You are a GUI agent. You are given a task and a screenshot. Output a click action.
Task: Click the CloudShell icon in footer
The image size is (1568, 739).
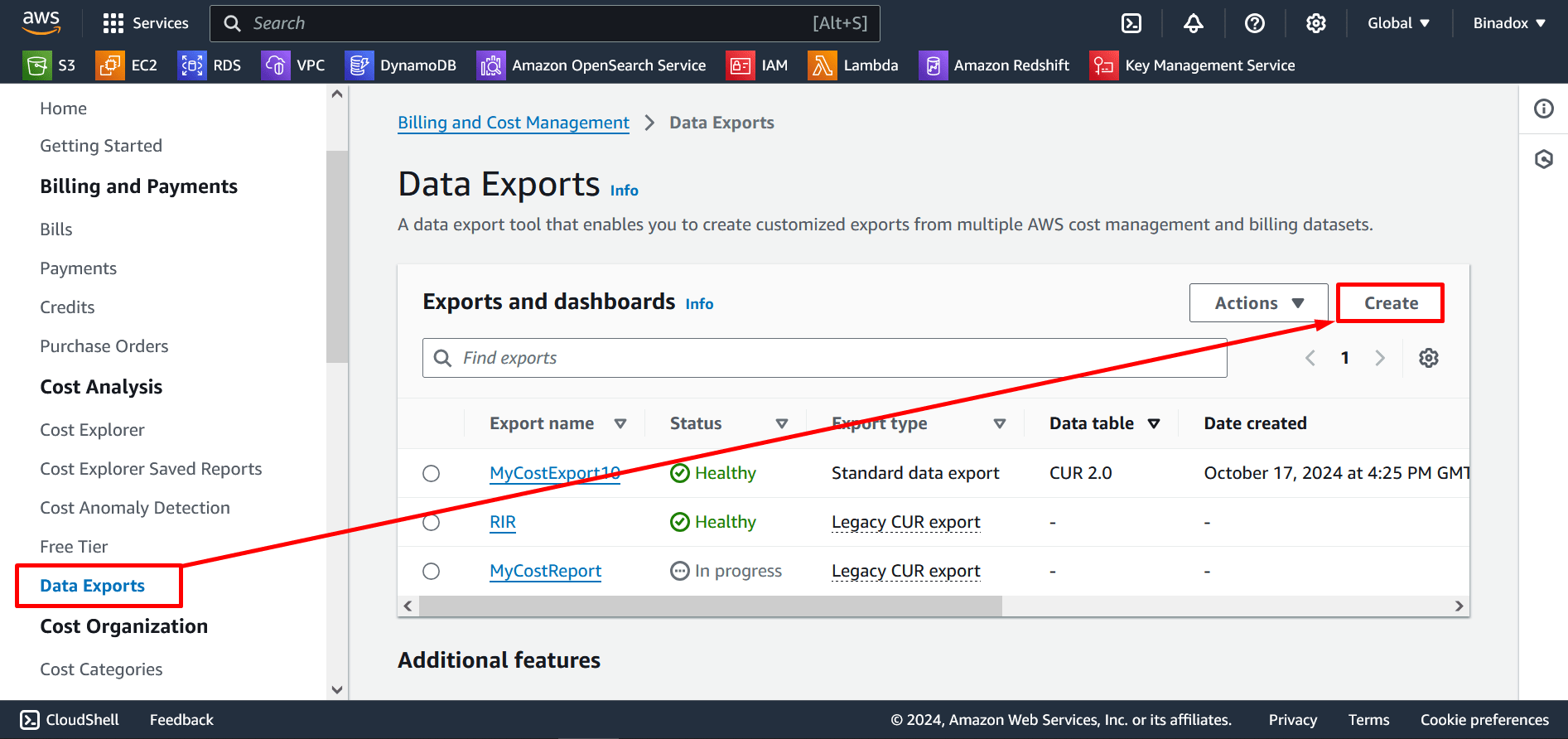tap(30, 719)
